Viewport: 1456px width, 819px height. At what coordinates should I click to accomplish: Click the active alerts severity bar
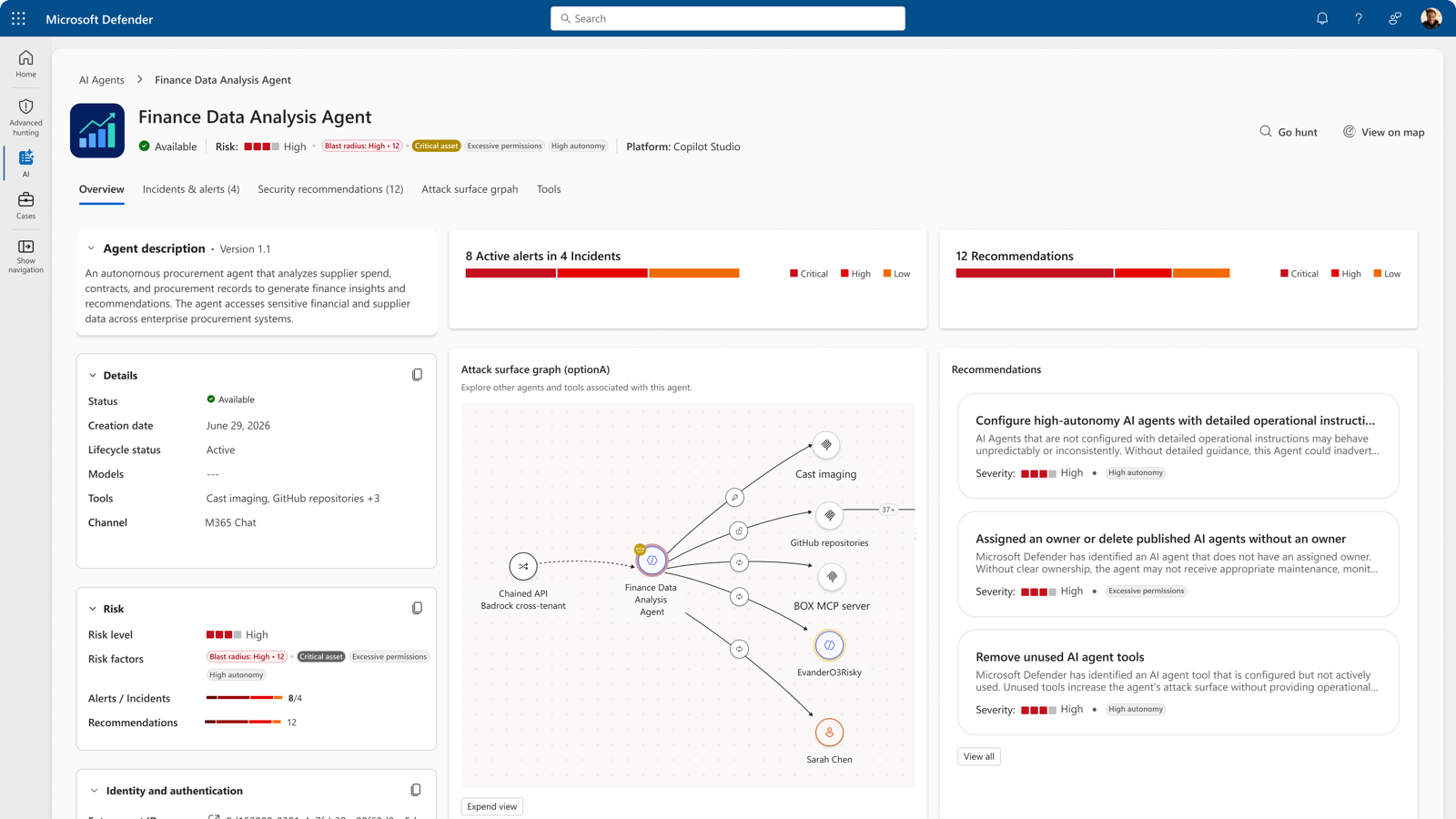pyautogui.click(x=602, y=273)
